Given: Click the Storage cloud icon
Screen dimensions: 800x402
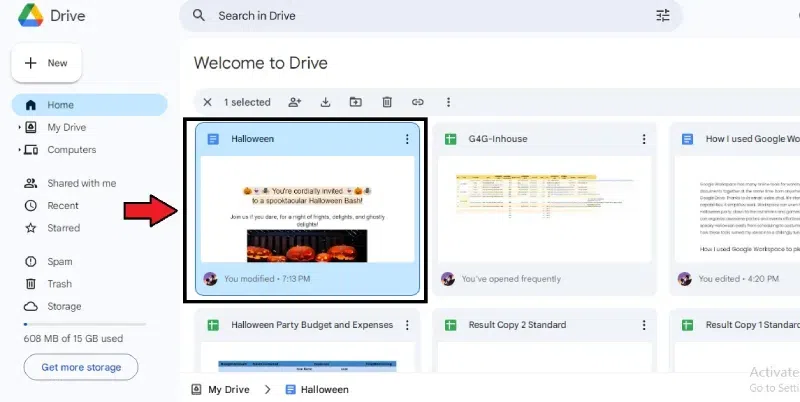Looking at the screenshot, I should (x=31, y=307).
